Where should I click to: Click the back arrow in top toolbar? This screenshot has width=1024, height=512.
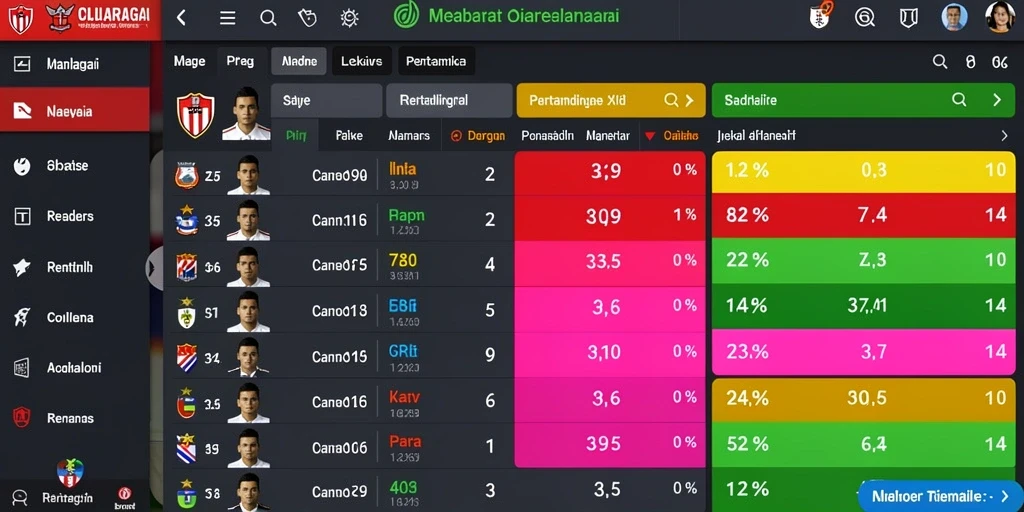[182, 18]
